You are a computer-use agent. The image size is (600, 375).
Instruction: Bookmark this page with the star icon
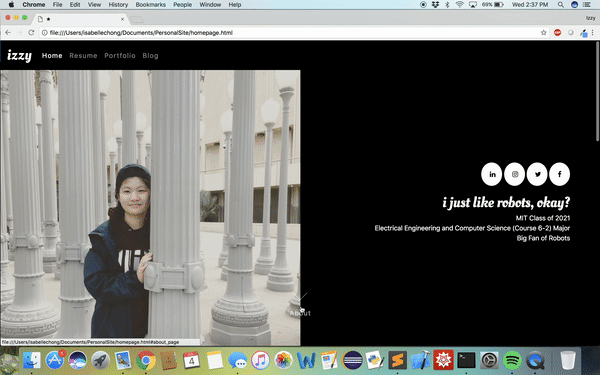pos(543,33)
